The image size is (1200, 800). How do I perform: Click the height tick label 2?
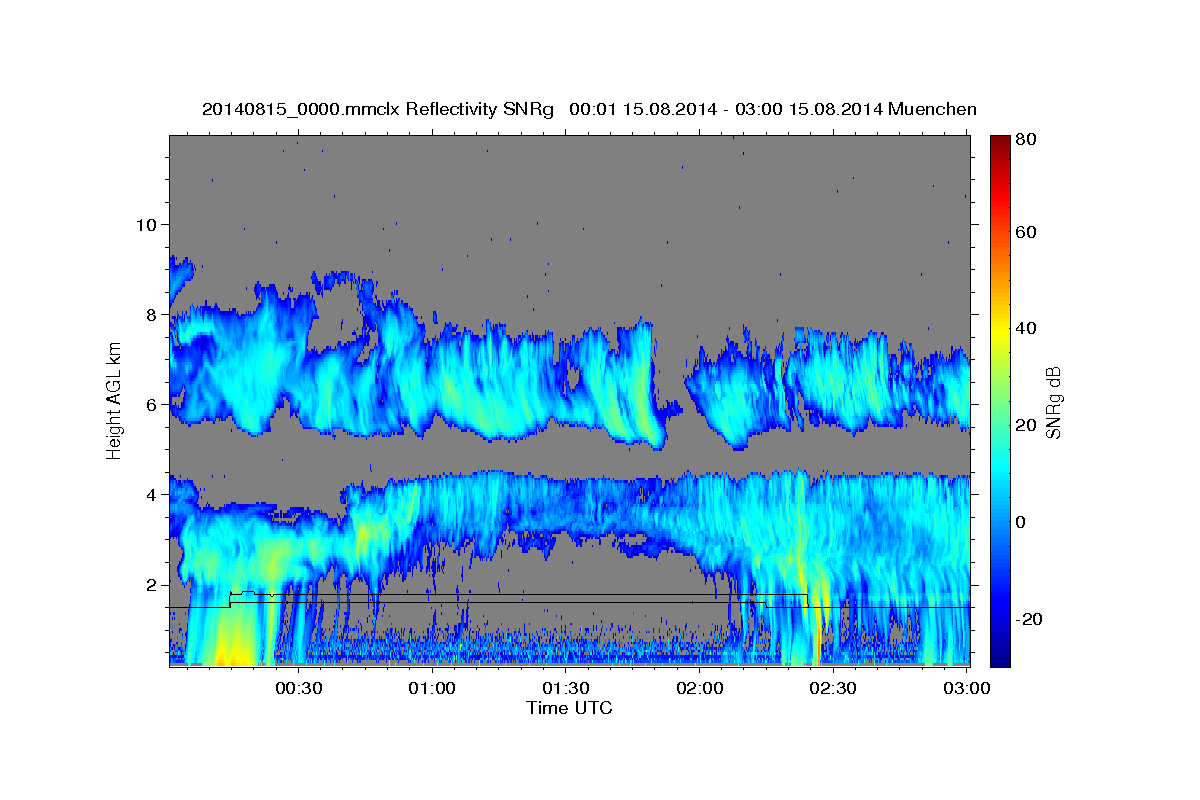(x=152, y=584)
